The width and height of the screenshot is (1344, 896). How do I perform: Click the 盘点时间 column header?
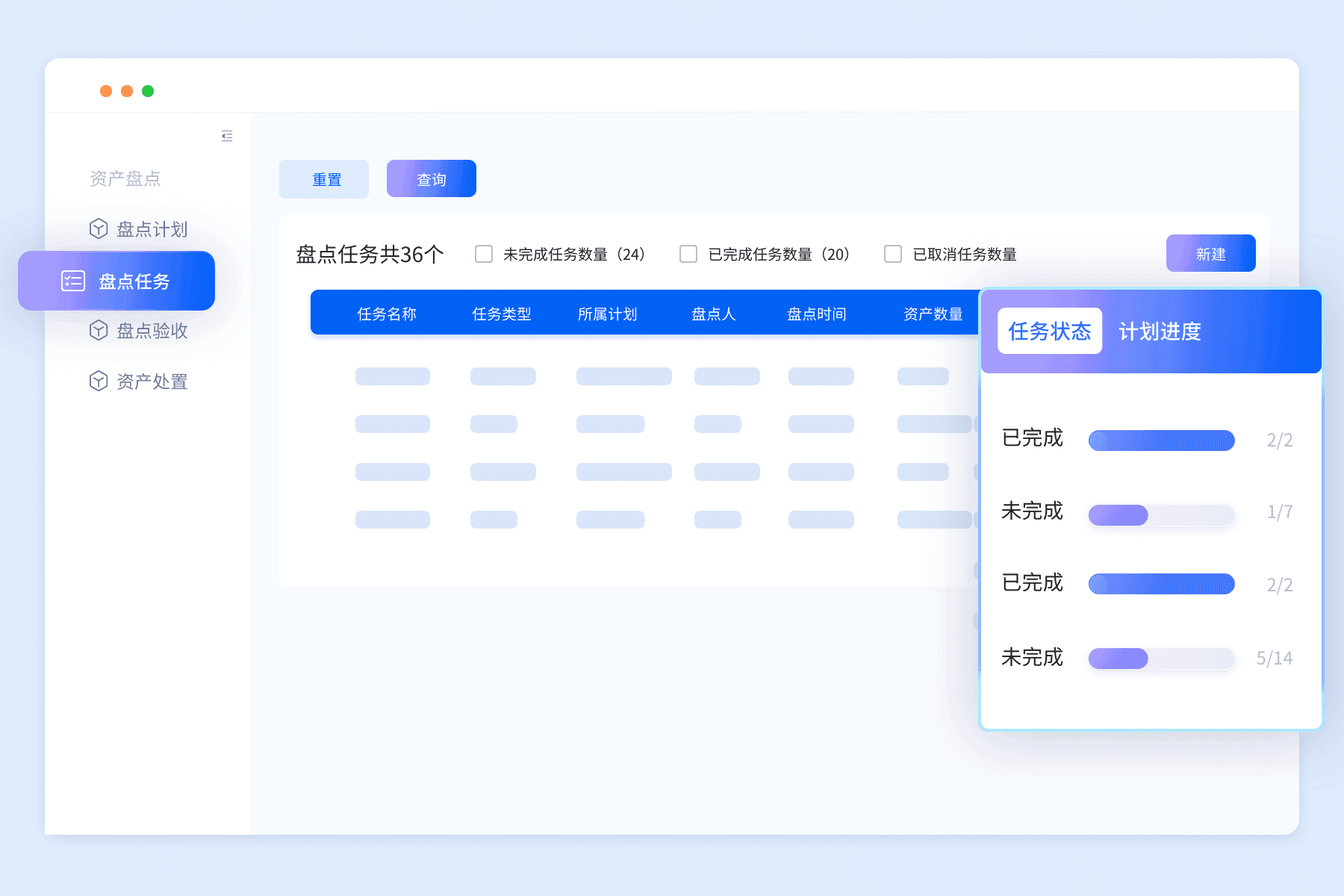[817, 314]
